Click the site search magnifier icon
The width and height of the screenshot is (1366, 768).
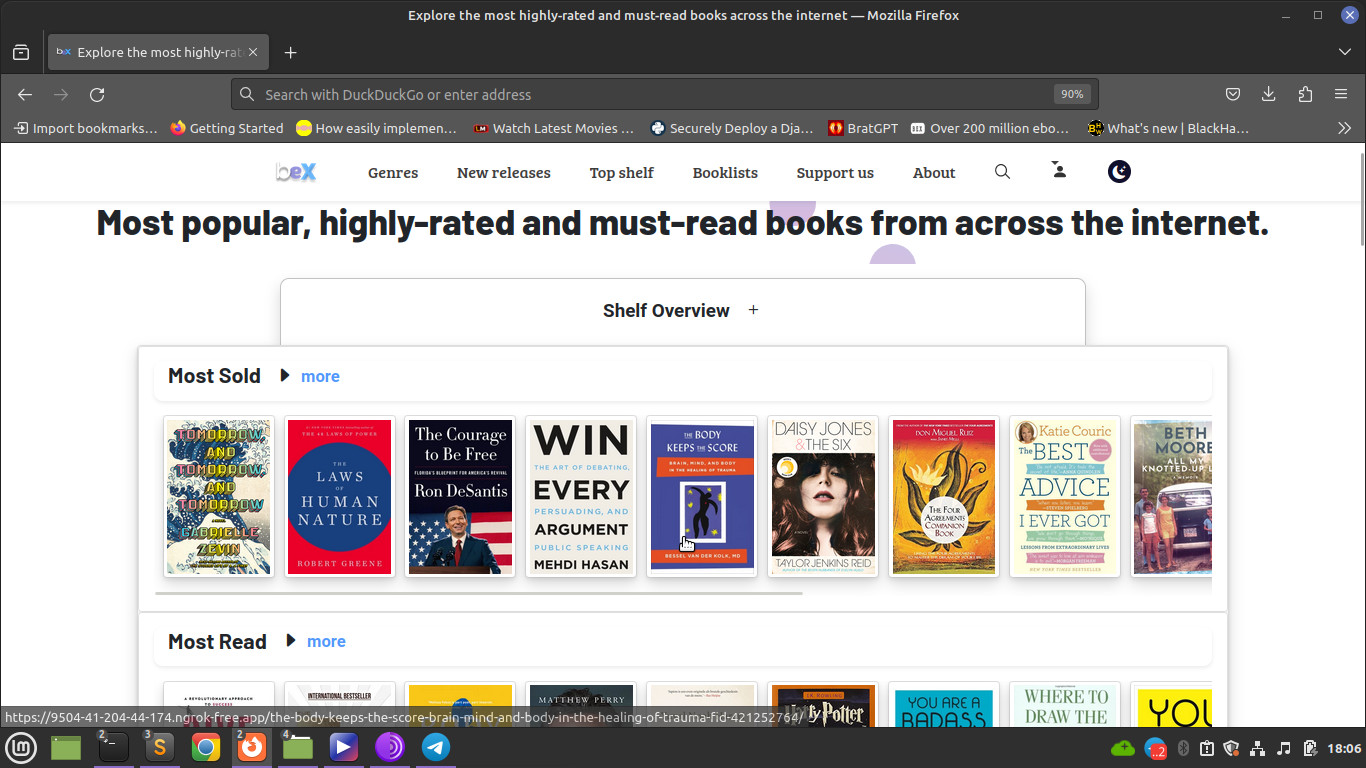pos(1002,172)
